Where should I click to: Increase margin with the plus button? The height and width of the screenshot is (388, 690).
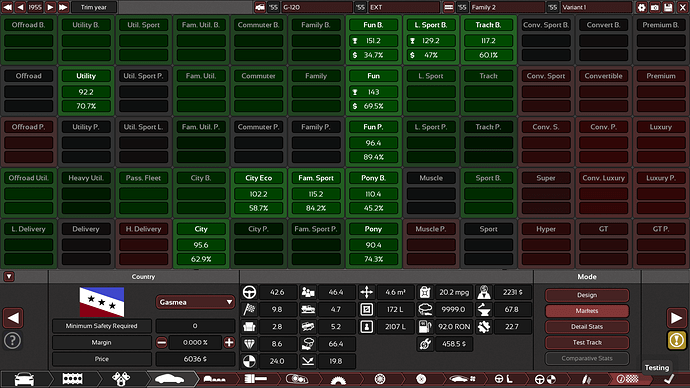point(229,343)
